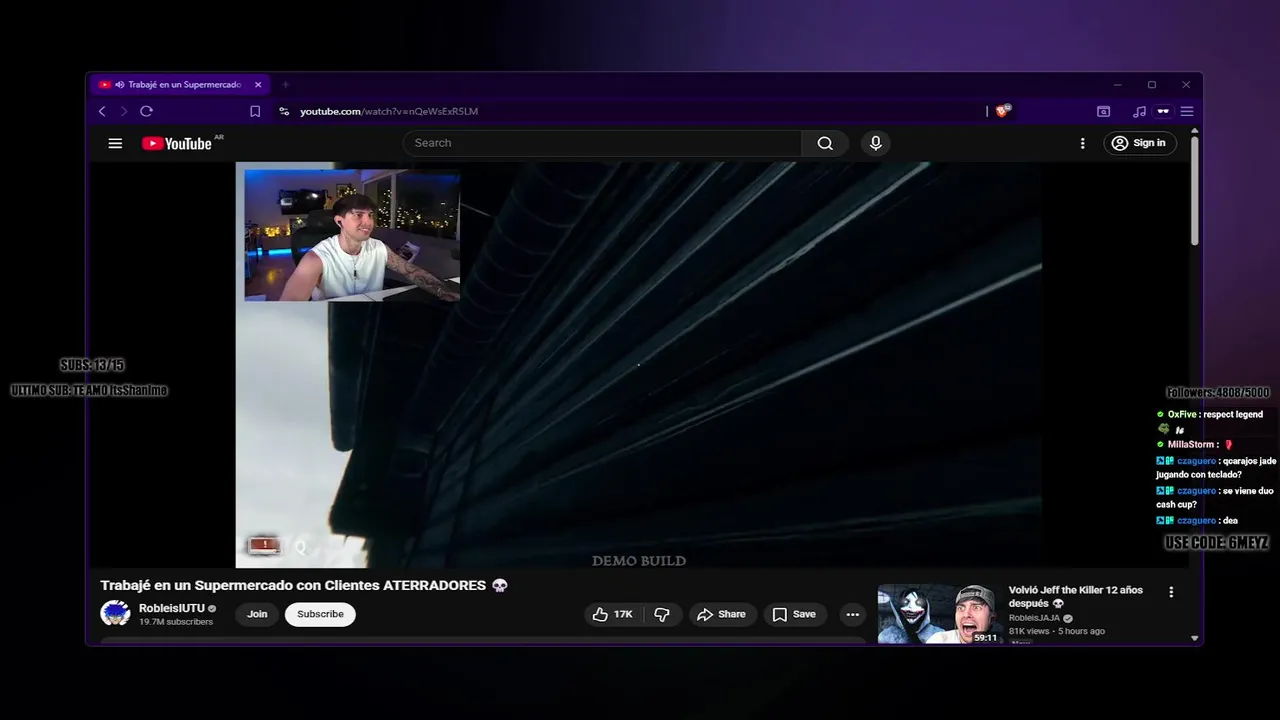Click the browser forward arrow
The image size is (1280, 720).
coord(124,111)
